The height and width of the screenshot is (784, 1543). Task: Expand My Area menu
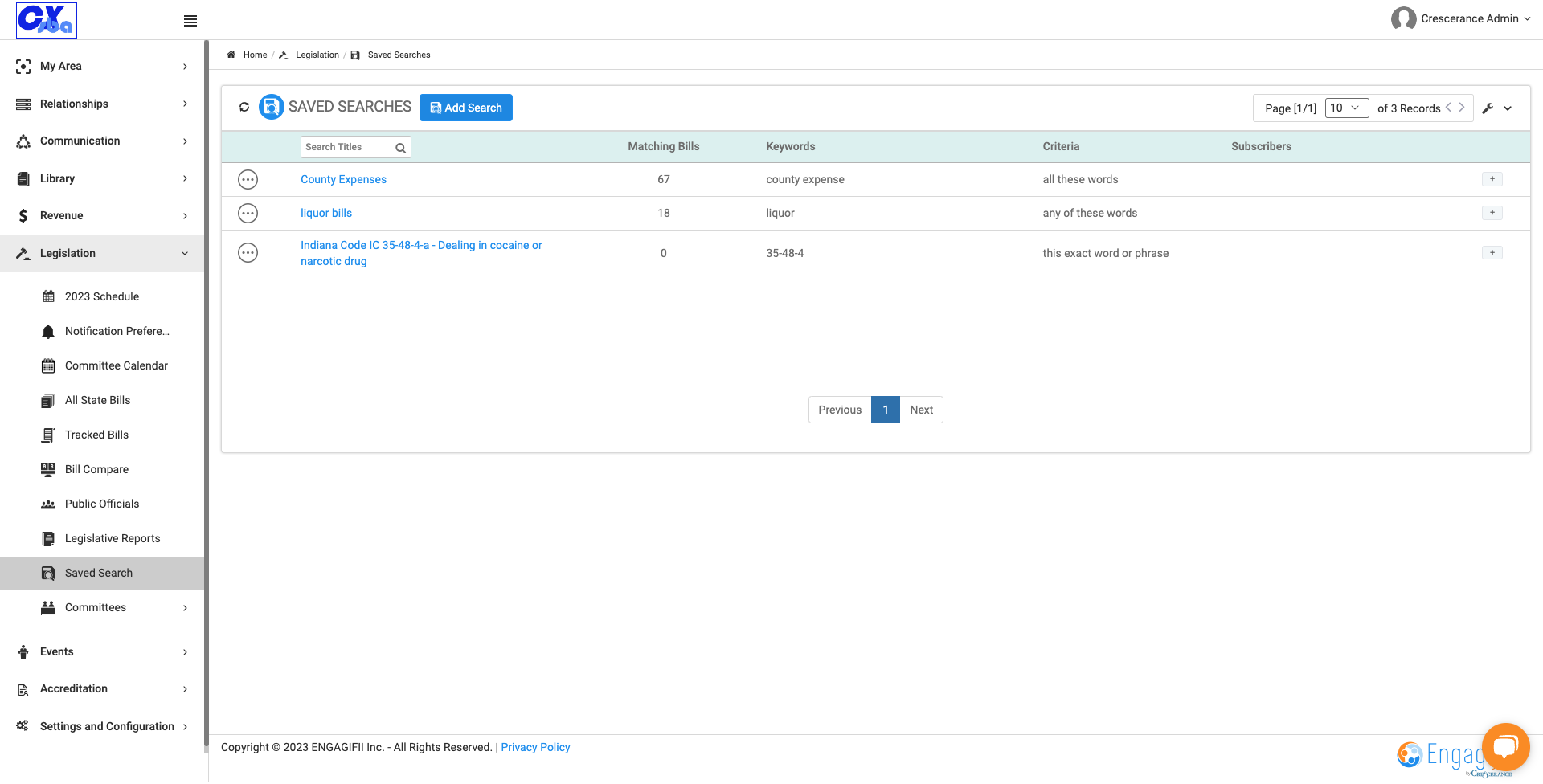click(x=102, y=67)
